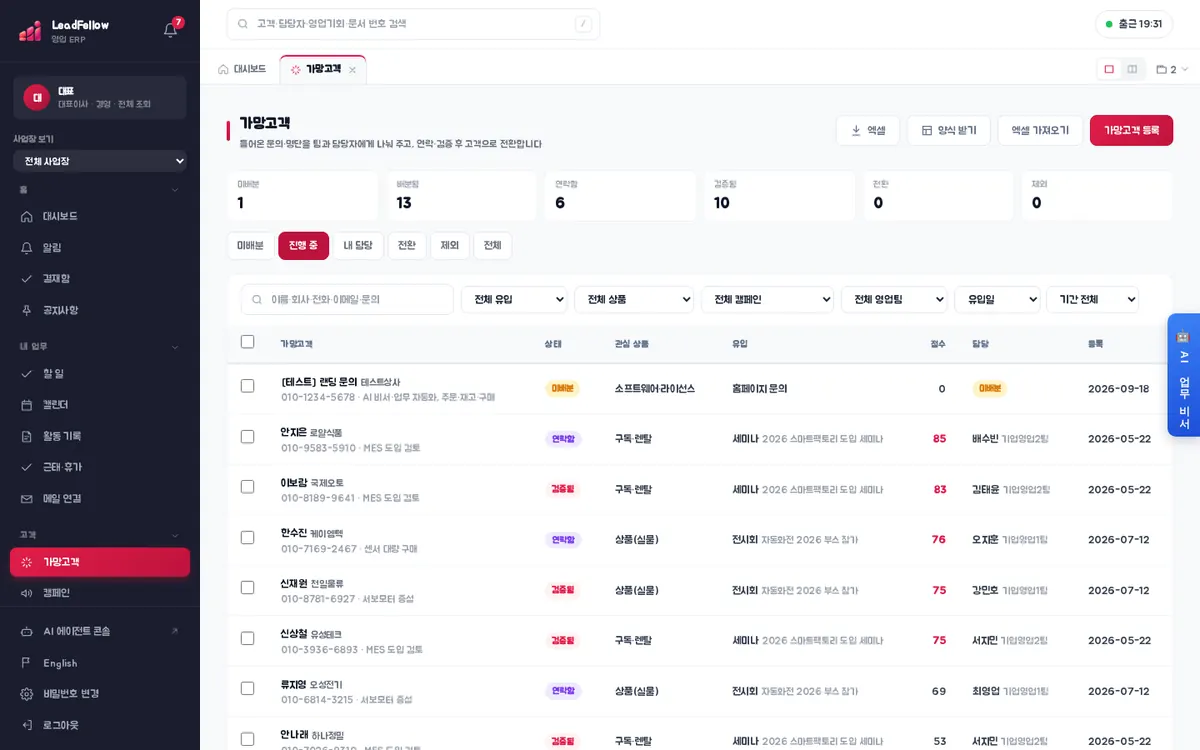Switch to split-pane layout icon
This screenshot has width=1200, height=750.
click(x=1132, y=69)
